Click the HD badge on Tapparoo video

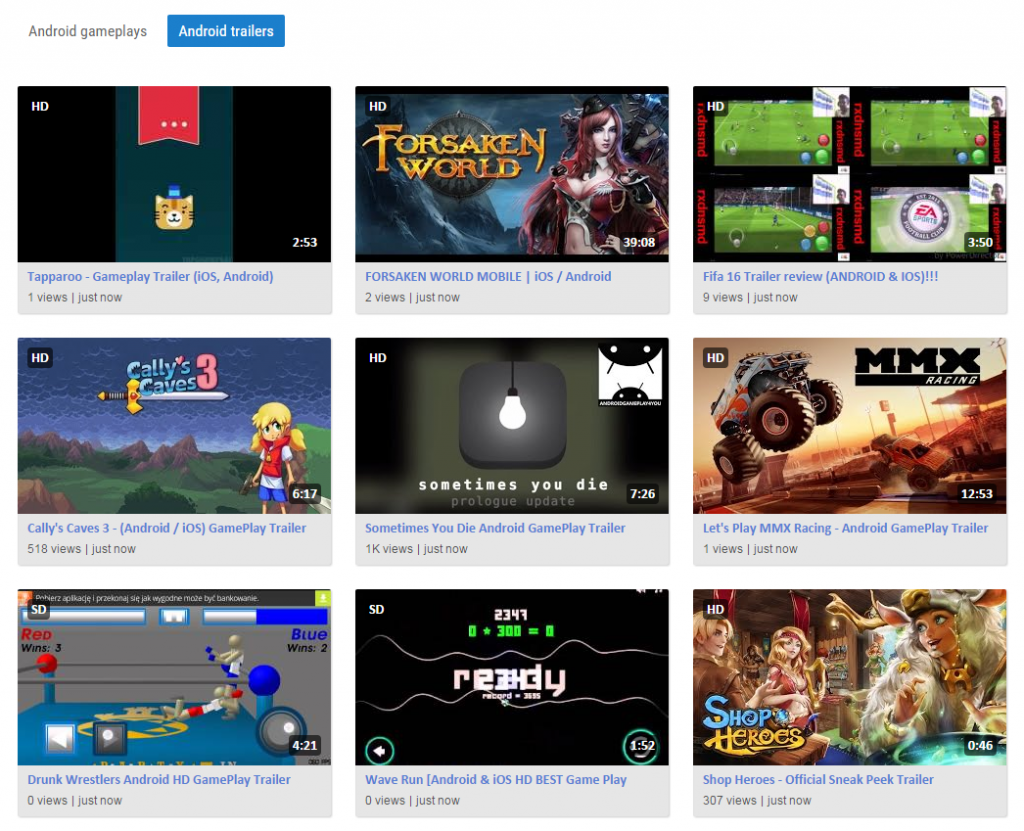pyautogui.click(x=40, y=106)
